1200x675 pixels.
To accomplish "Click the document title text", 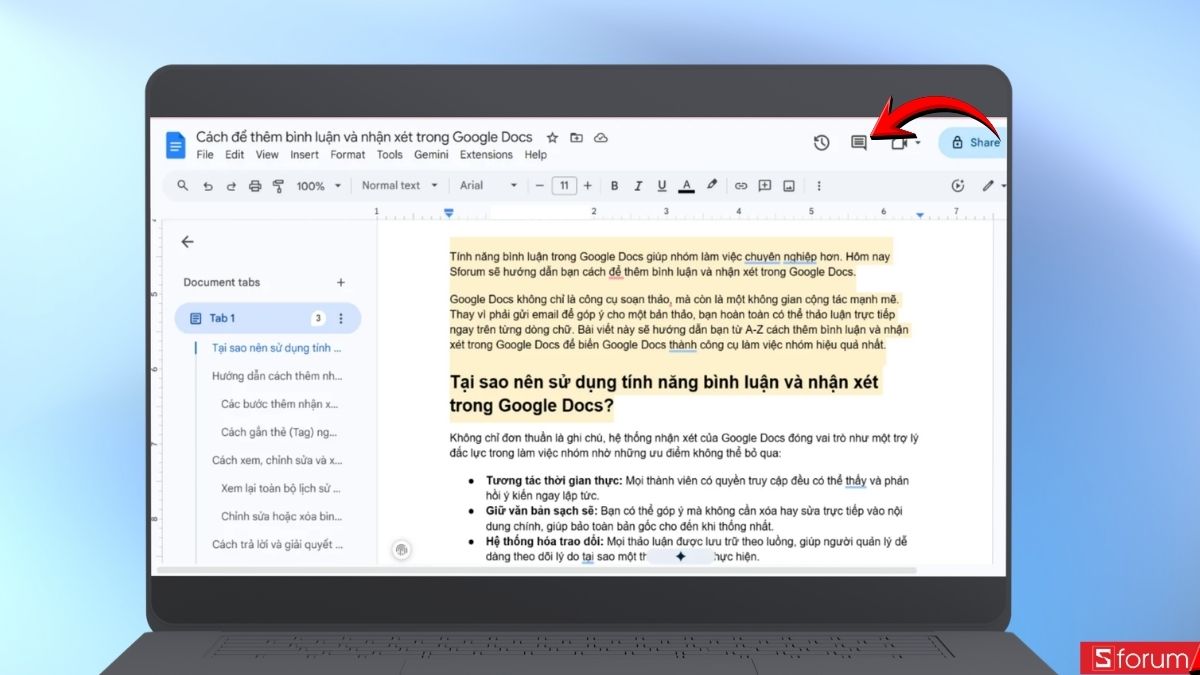I will coord(364,137).
